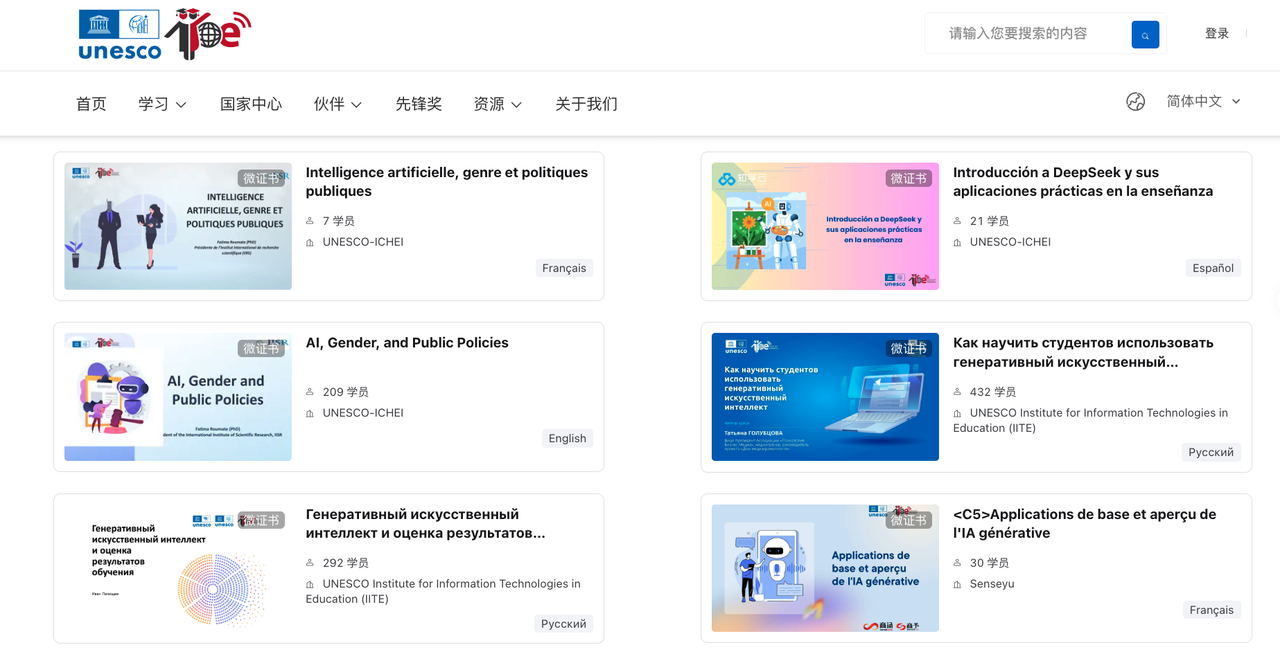1280x654 pixels.
Task: Click blue laptop Russian course thumbnail
Action: tap(825, 397)
